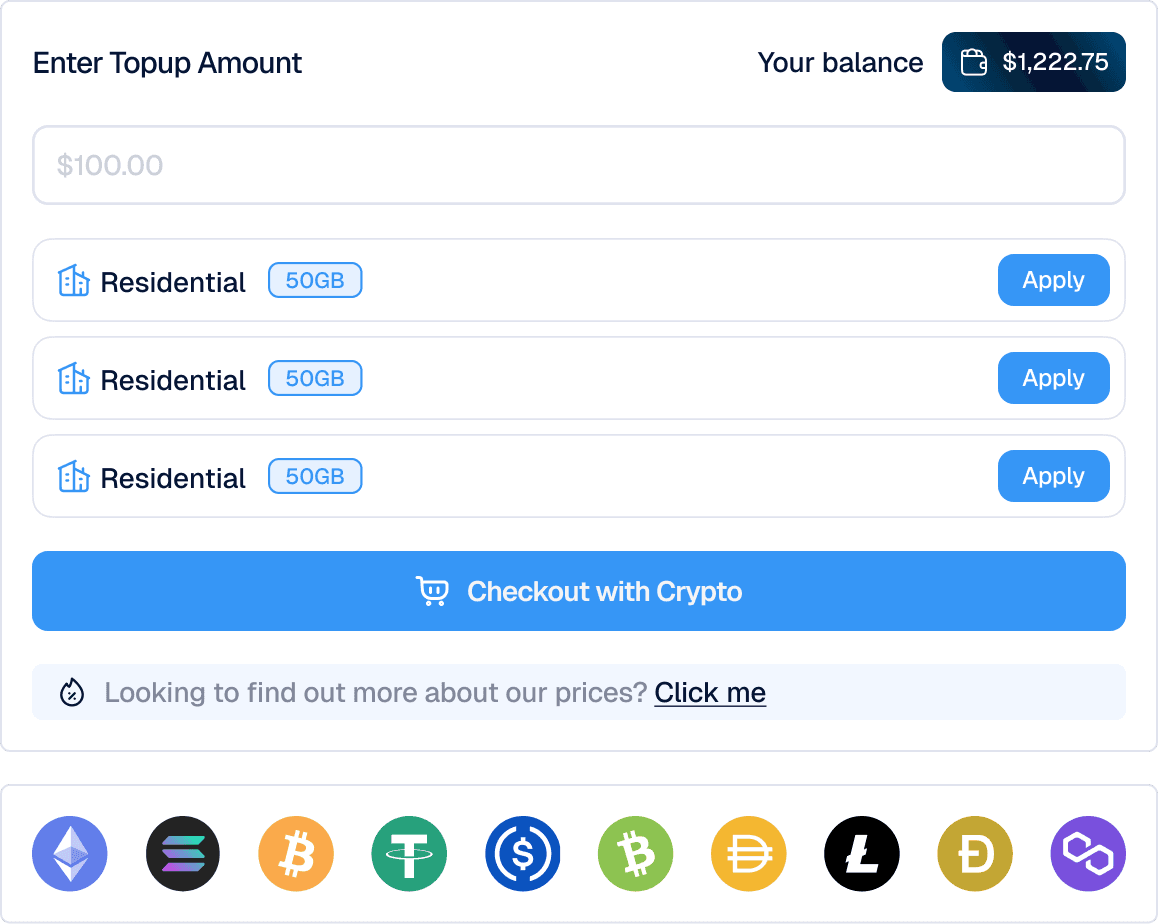This screenshot has width=1158, height=924.
Task: Select the Bitcoin Cash icon
Action: pos(635,853)
